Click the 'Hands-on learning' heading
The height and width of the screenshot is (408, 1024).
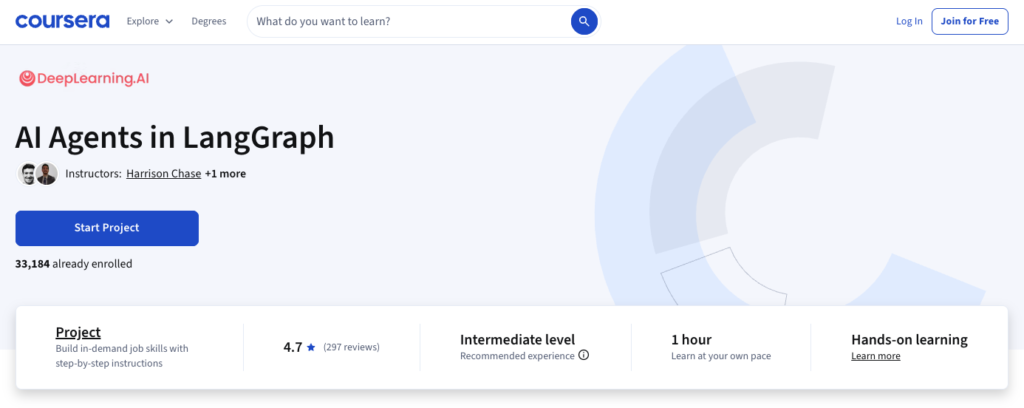tap(910, 339)
